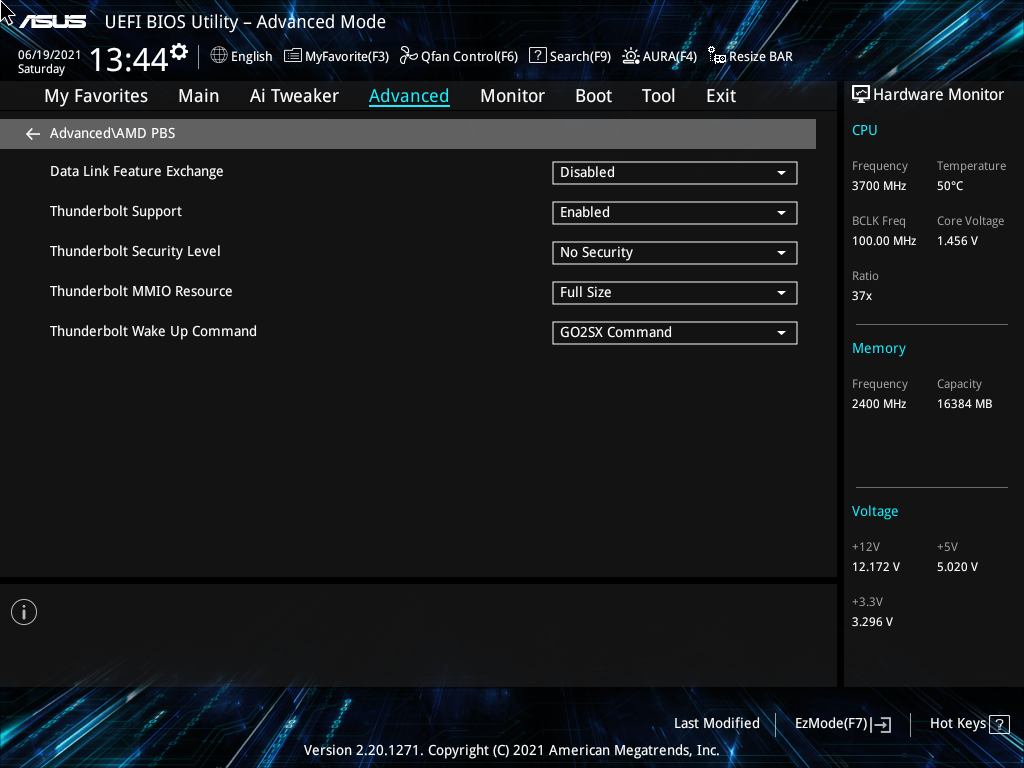The height and width of the screenshot is (768, 1024).
Task: Click the back arrow to leave AMD PBS
Action: (32, 133)
